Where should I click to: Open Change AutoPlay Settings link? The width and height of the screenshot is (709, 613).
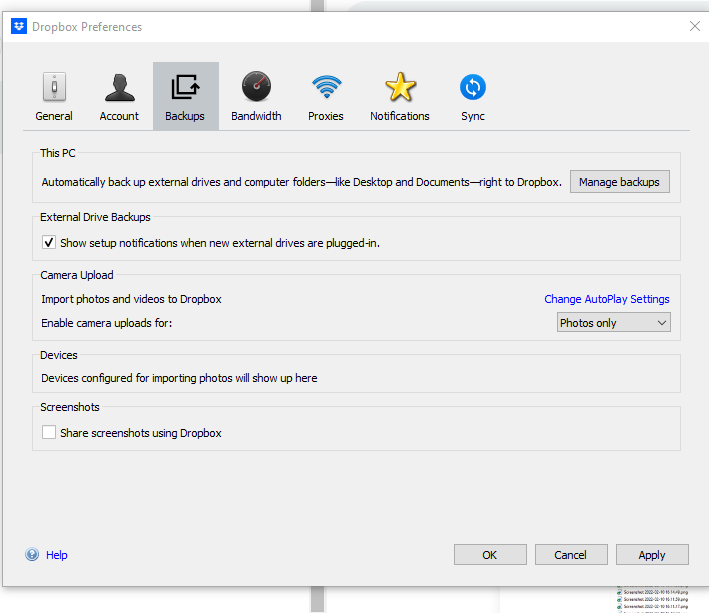coord(607,299)
